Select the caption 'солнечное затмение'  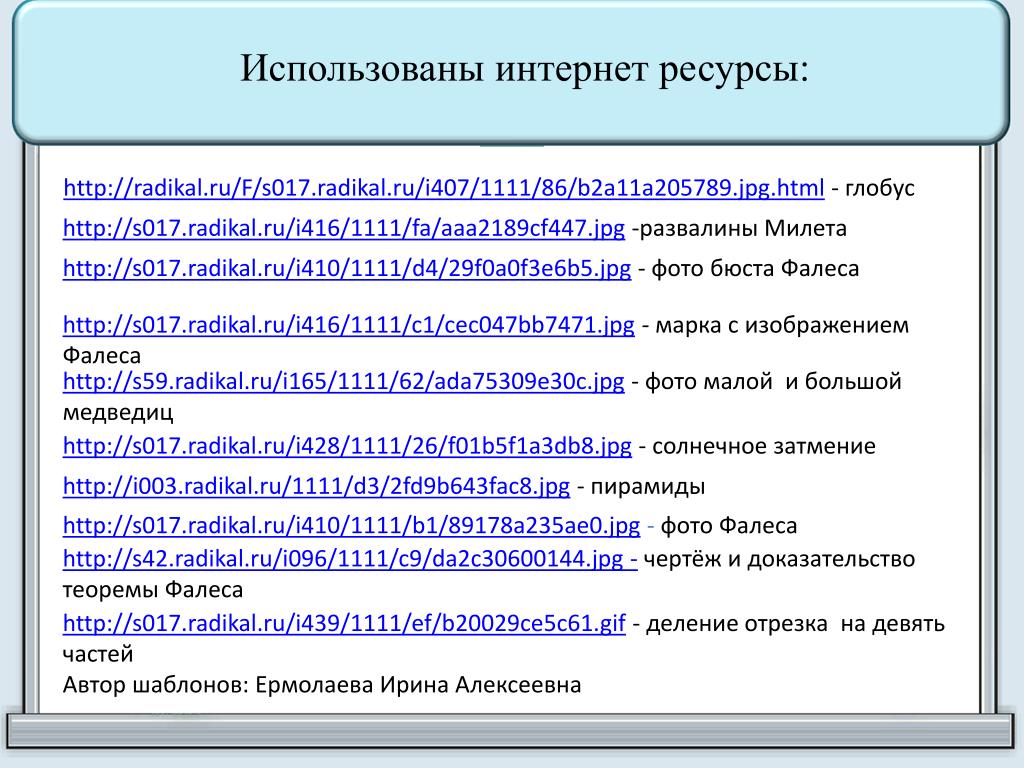point(764,447)
